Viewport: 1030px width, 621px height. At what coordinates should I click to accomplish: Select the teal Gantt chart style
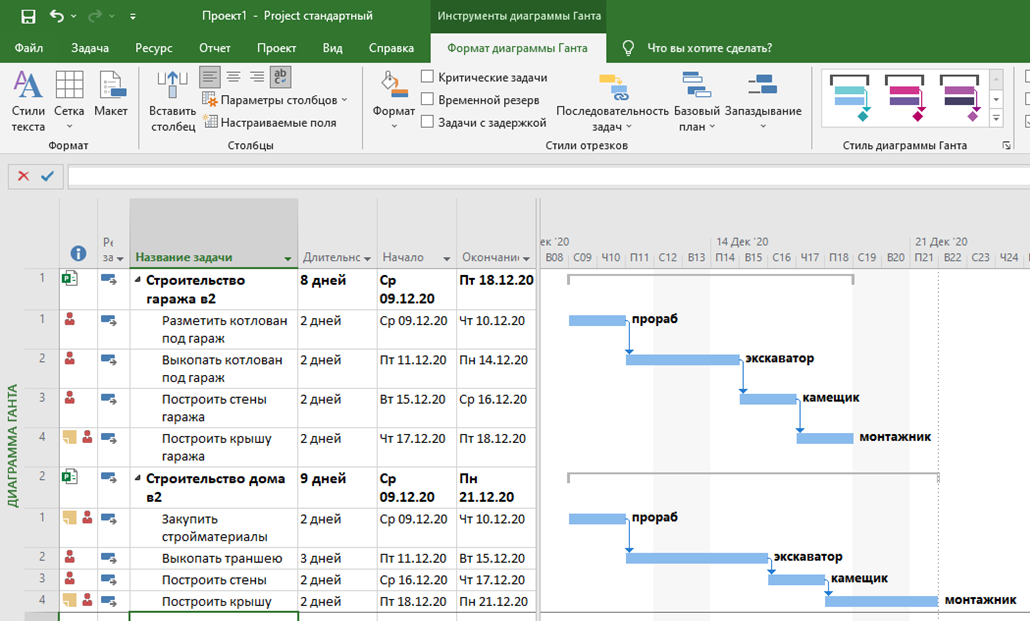(x=849, y=98)
